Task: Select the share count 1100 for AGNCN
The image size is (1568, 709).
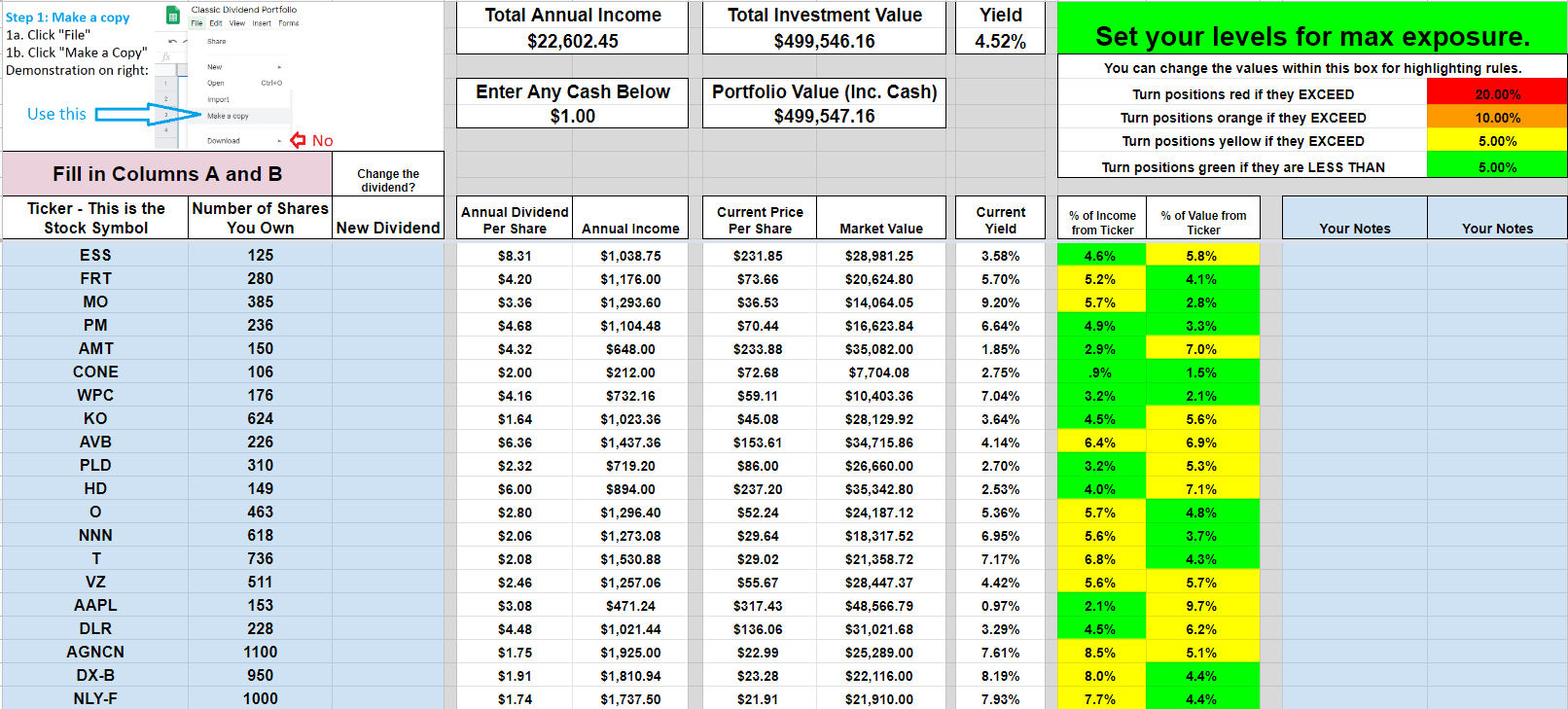Action: 260,652
